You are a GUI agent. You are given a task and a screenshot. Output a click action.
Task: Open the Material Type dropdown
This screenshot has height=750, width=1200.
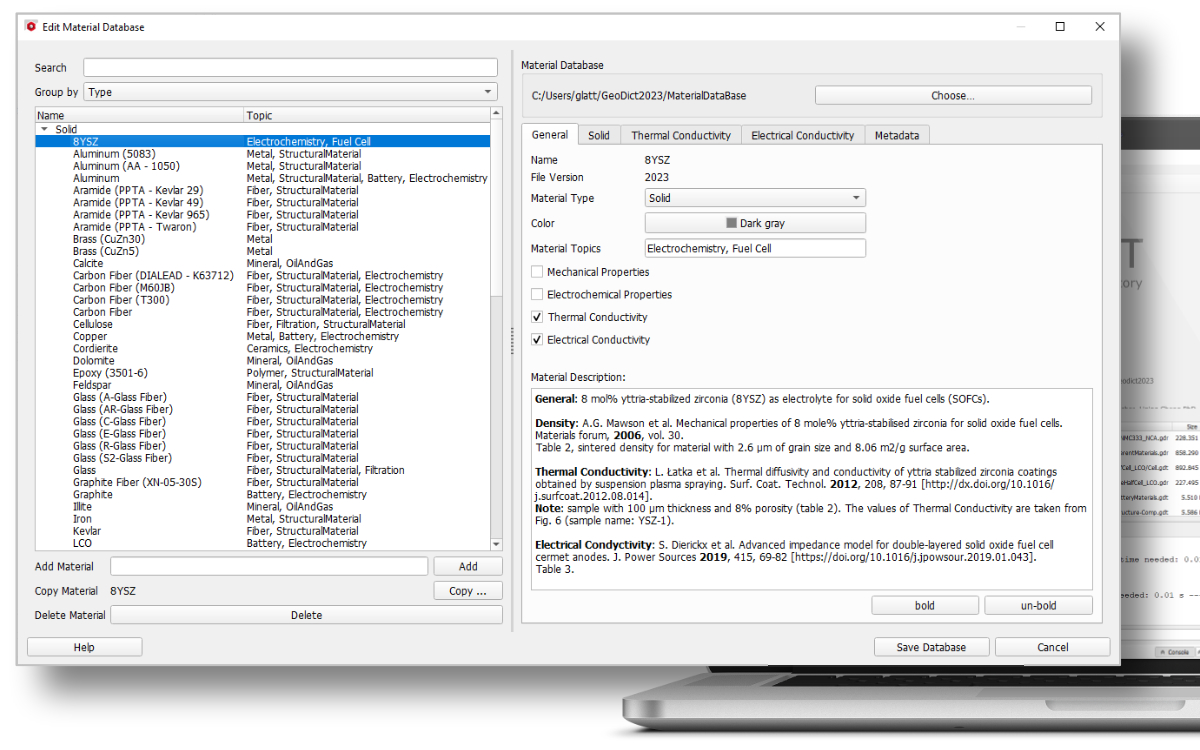pyautogui.click(x=754, y=198)
